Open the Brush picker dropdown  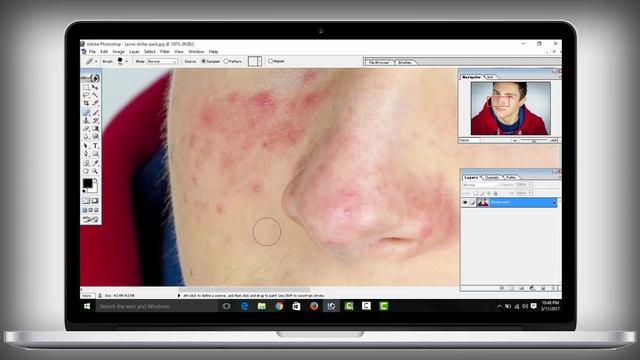click(x=127, y=61)
